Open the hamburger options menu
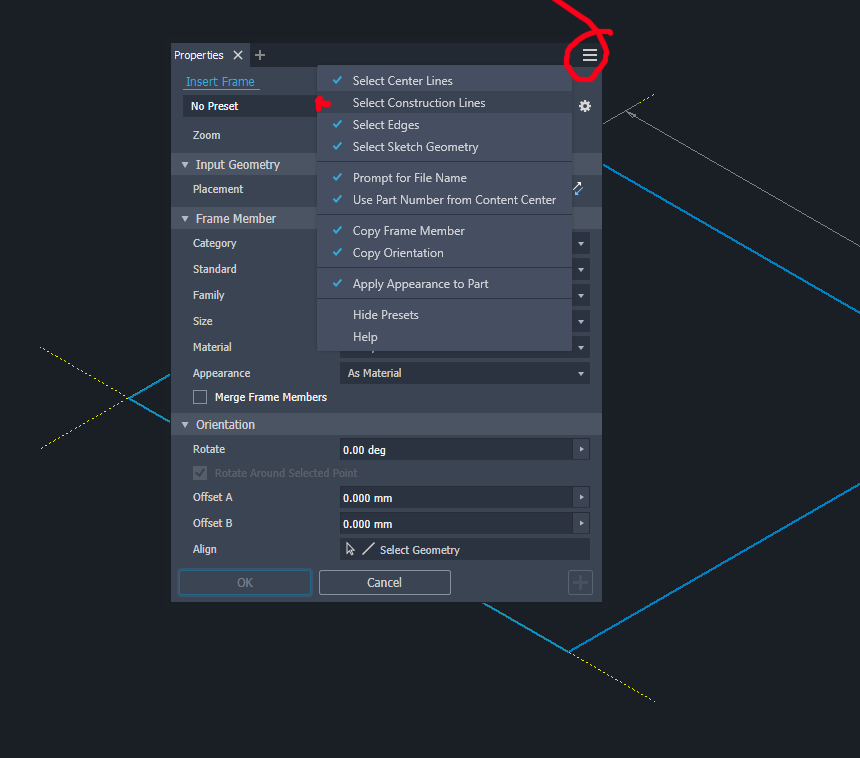Image resolution: width=860 pixels, height=758 pixels. (x=589, y=56)
